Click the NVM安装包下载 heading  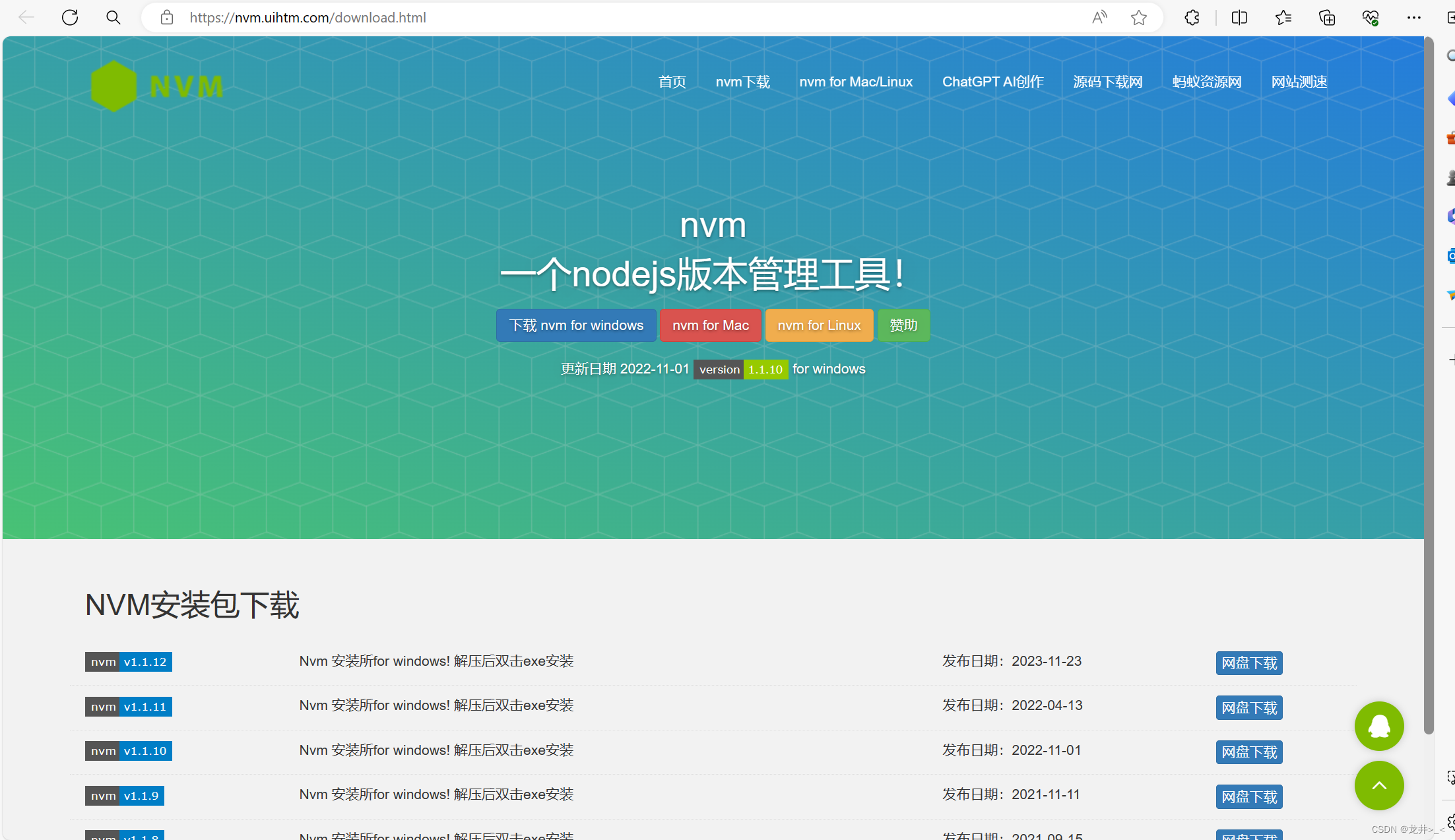pos(192,605)
